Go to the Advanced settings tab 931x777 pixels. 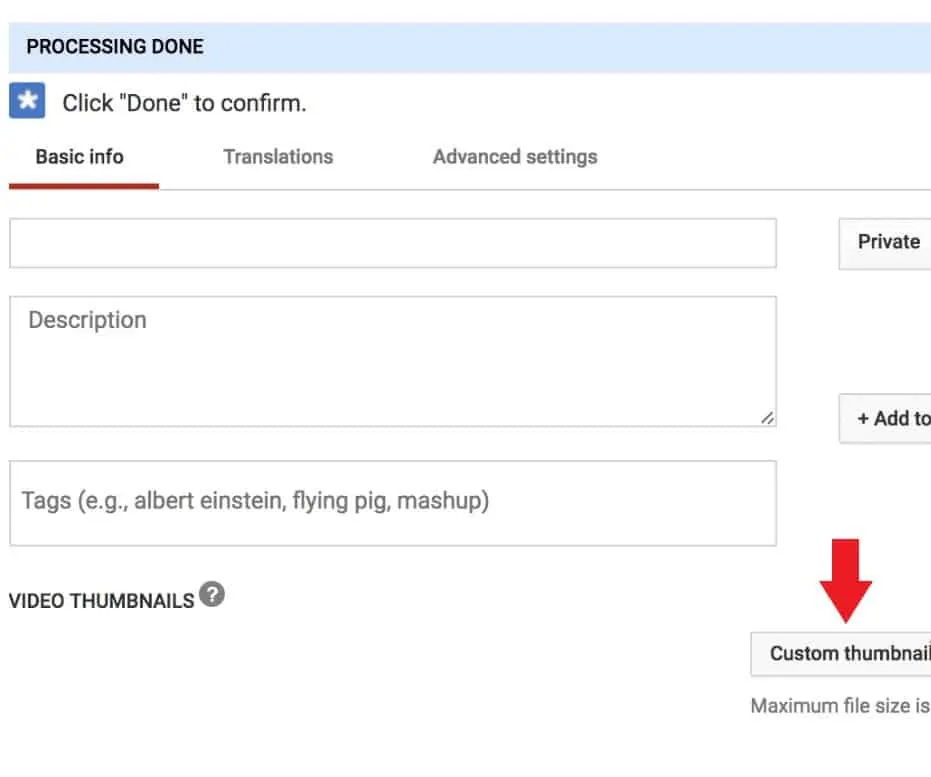click(x=515, y=157)
